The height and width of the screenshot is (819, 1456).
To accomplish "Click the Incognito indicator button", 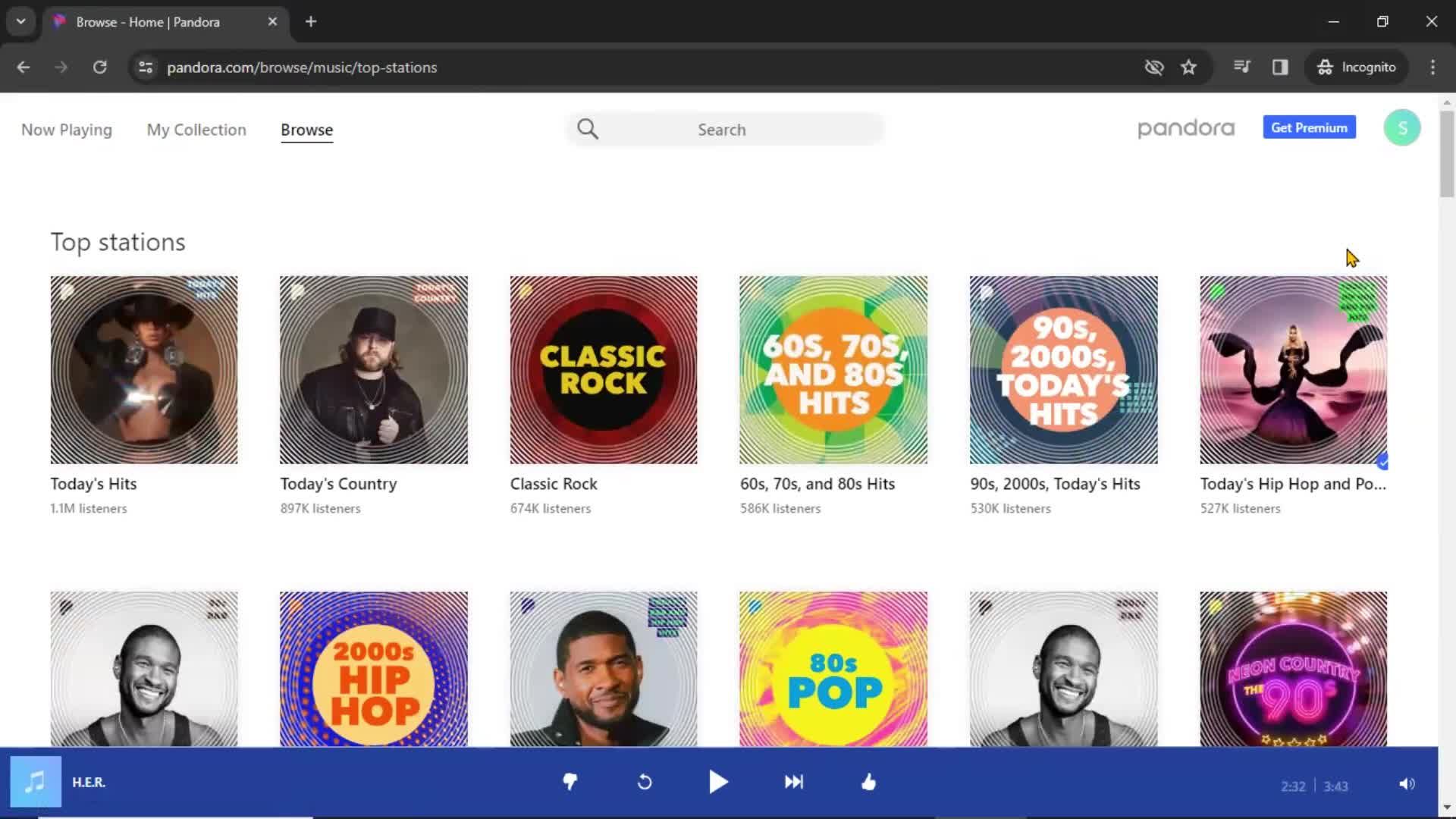I will (x=1357, y=67).
